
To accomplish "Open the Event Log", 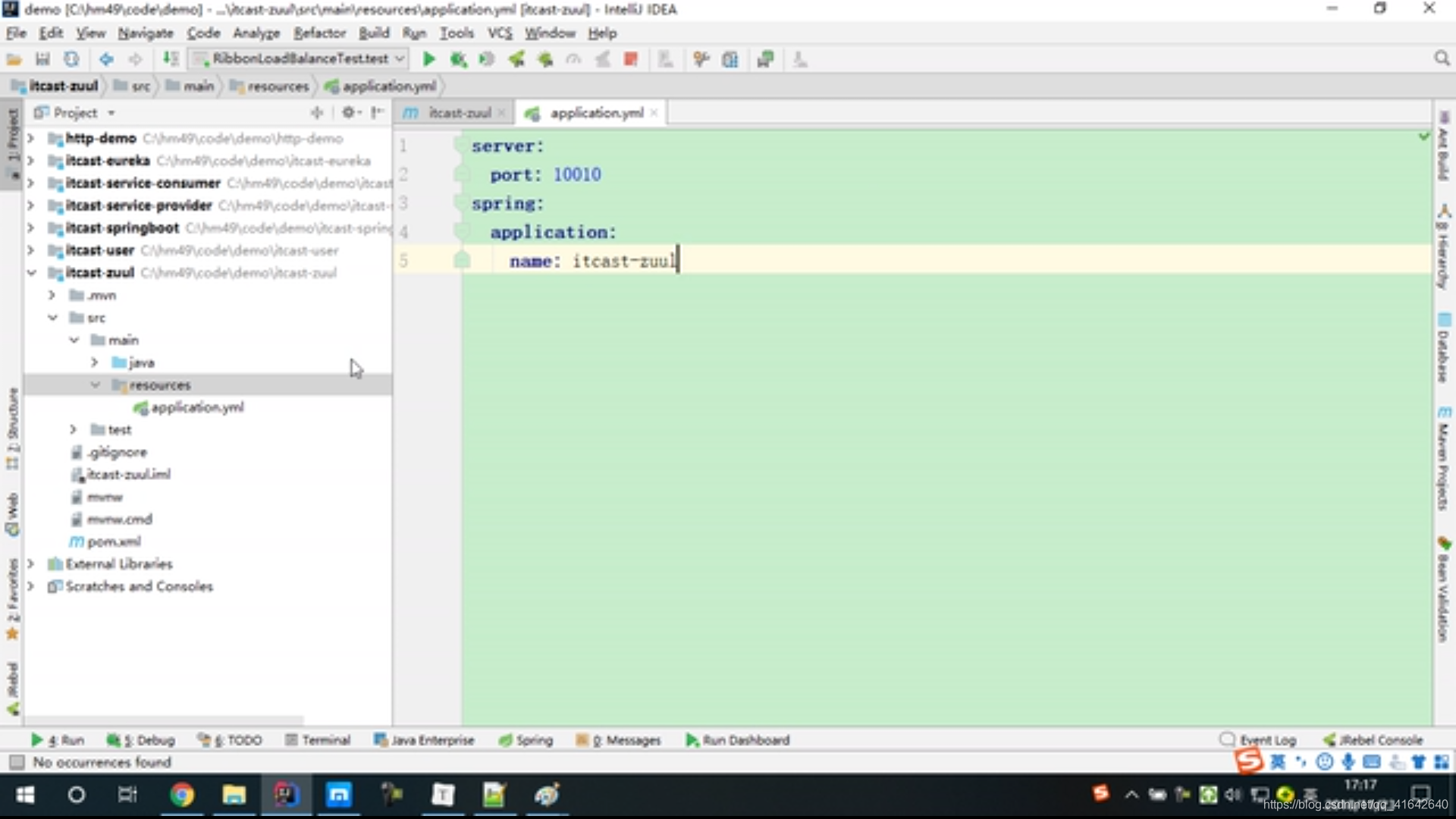I will [1258, 739].
